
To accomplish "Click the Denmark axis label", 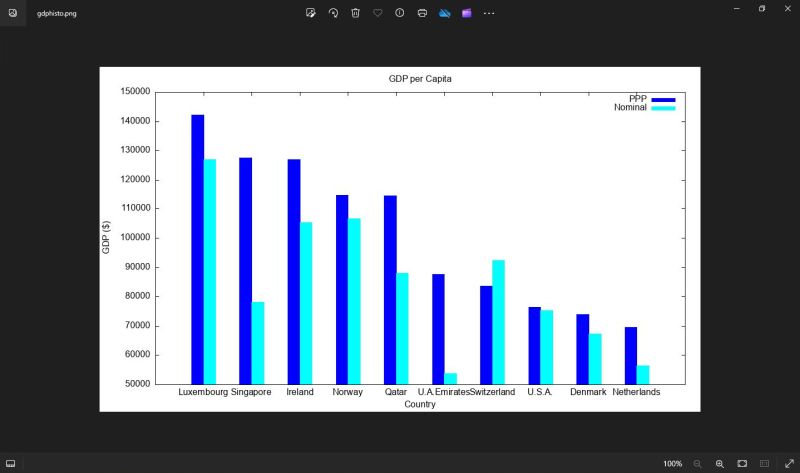I will 588,392.
